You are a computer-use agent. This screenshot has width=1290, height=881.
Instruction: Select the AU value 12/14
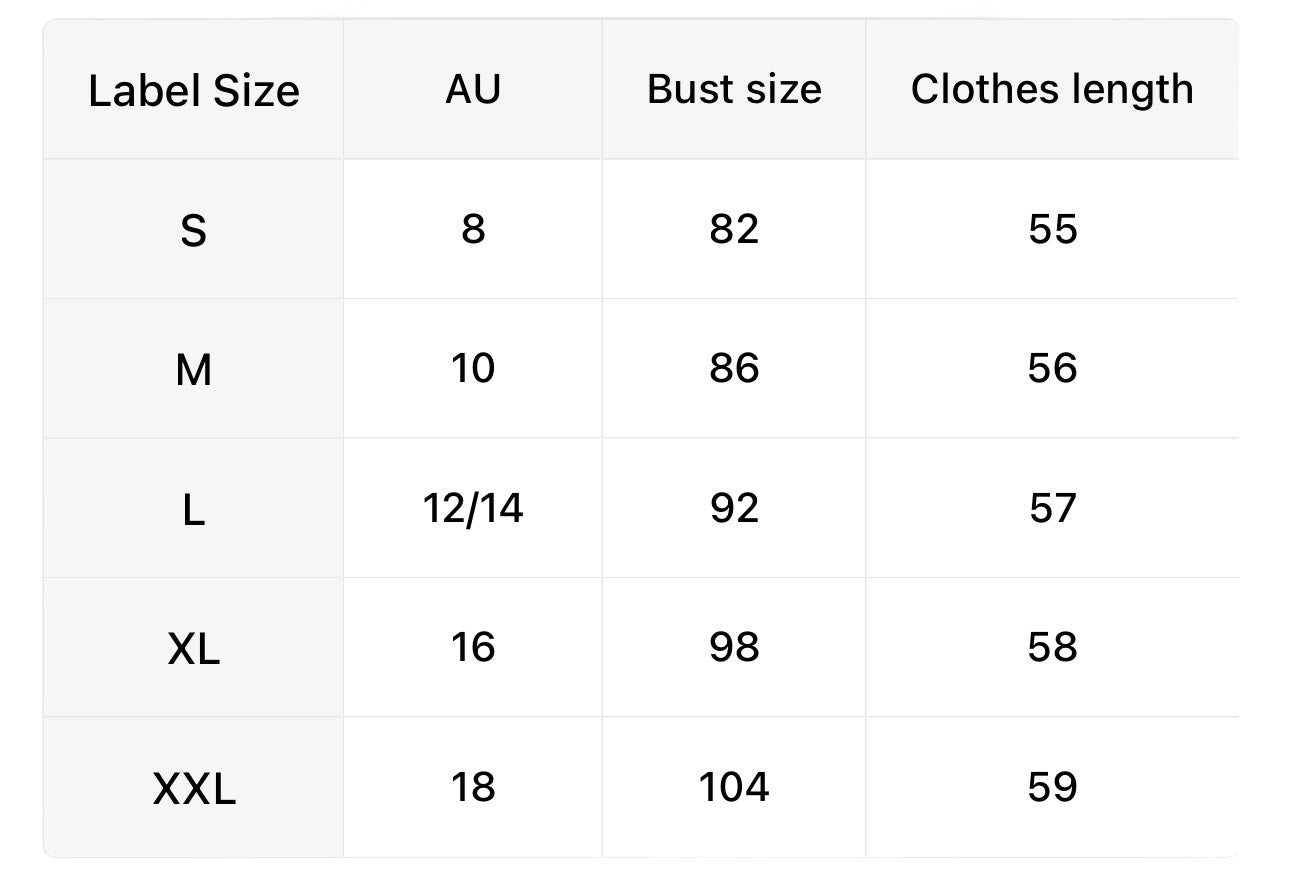point(473,508)
